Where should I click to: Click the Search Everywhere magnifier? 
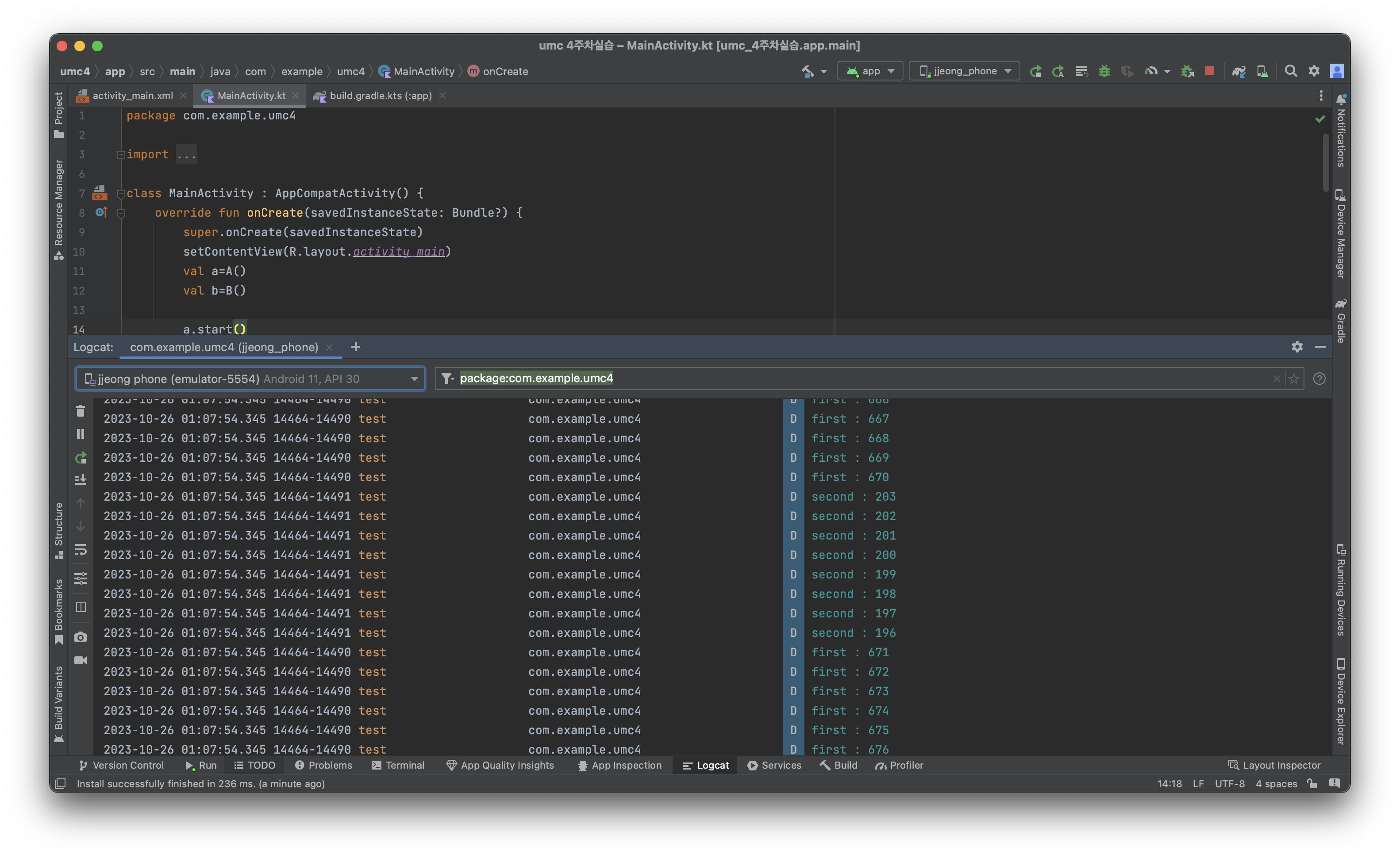click(x=1291, y=71)
